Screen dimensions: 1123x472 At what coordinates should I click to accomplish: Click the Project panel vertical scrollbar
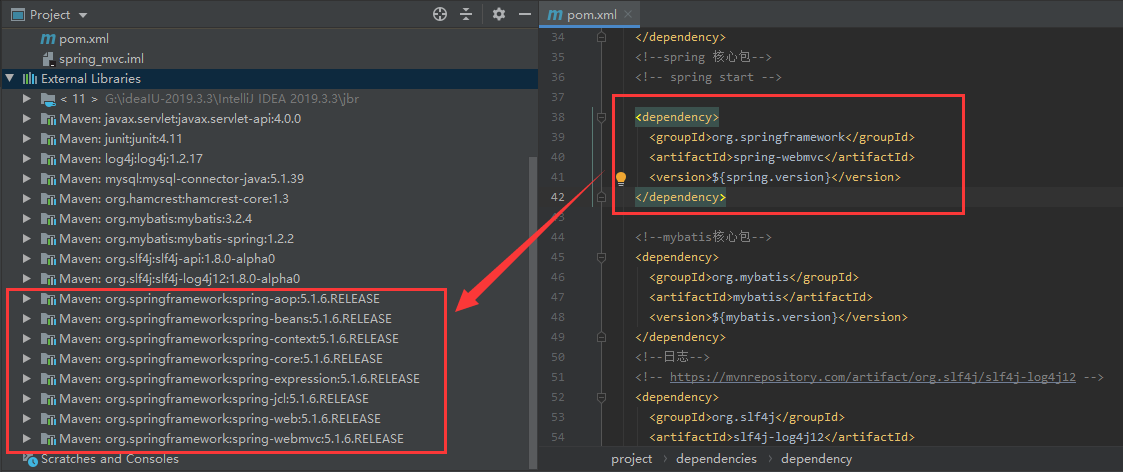[x=532, y=312]
